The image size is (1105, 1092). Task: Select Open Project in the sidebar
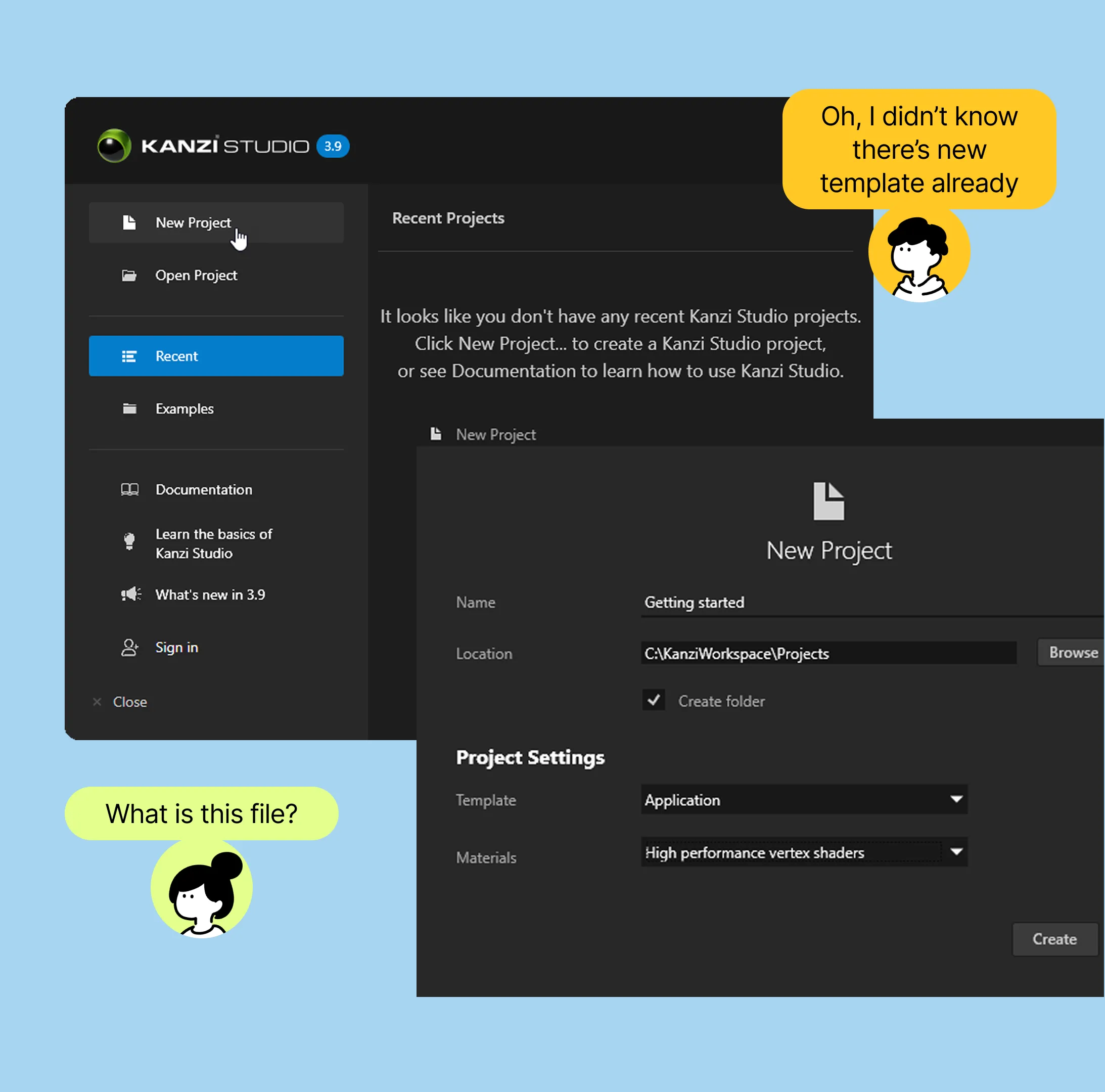click(216, 276)
